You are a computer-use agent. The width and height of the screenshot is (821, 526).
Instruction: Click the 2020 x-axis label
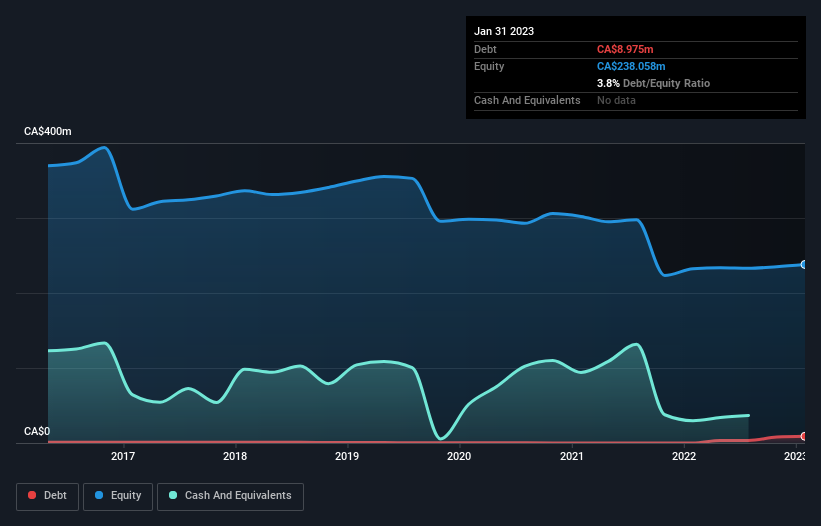pyautogui.click(x=459, y=456)
